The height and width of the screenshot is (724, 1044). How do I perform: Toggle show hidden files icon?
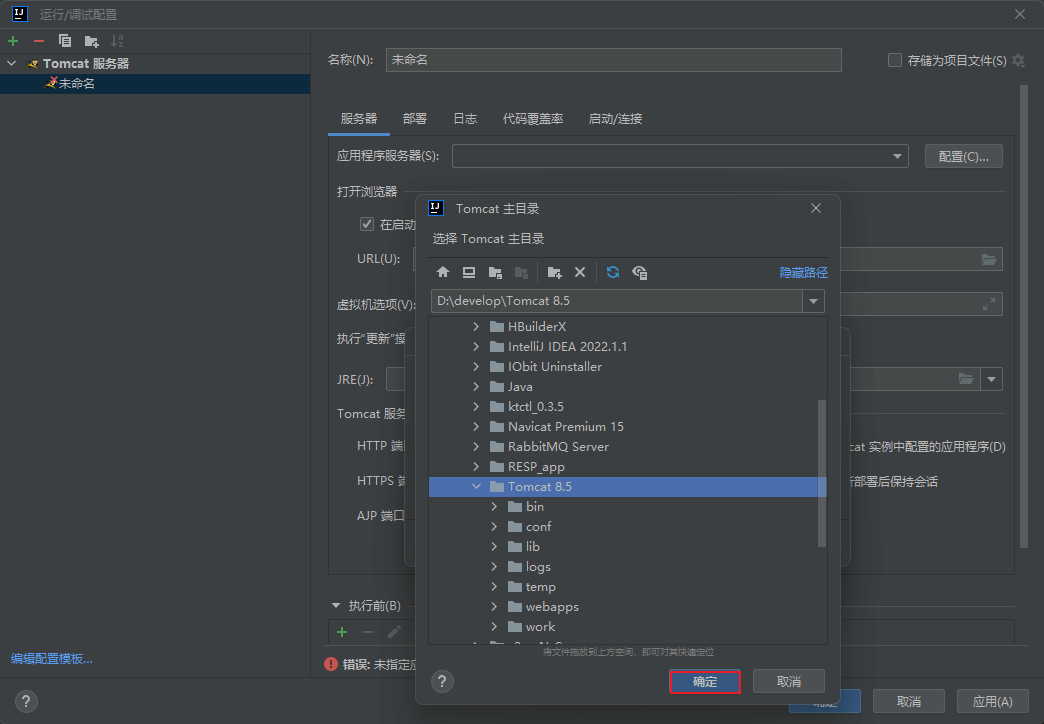[x=640, y=272]
